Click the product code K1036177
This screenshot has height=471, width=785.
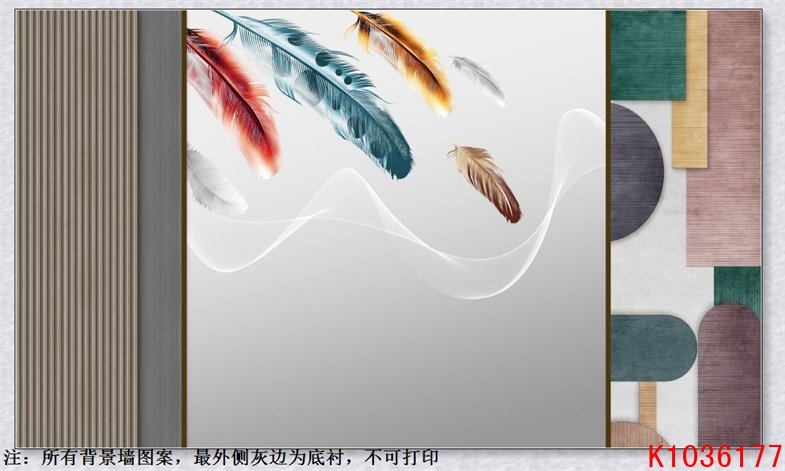(715, 456)
